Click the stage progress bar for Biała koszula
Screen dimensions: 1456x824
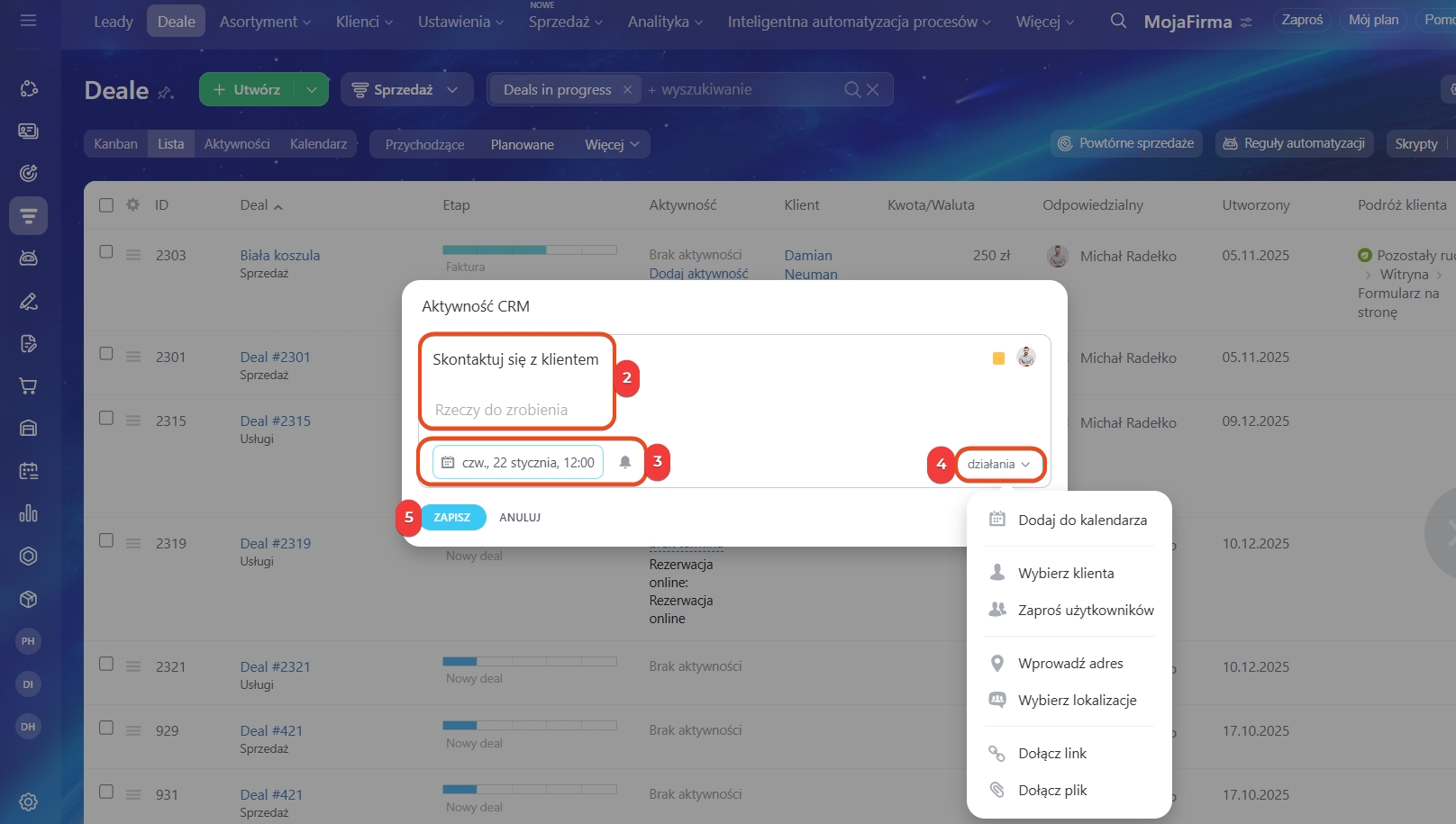pyautogui.click(x=530, y=249)
